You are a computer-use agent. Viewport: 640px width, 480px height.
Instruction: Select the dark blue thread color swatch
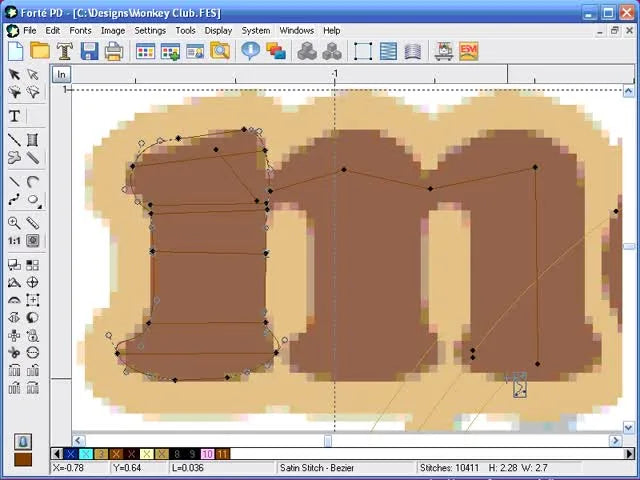[71, 454]
